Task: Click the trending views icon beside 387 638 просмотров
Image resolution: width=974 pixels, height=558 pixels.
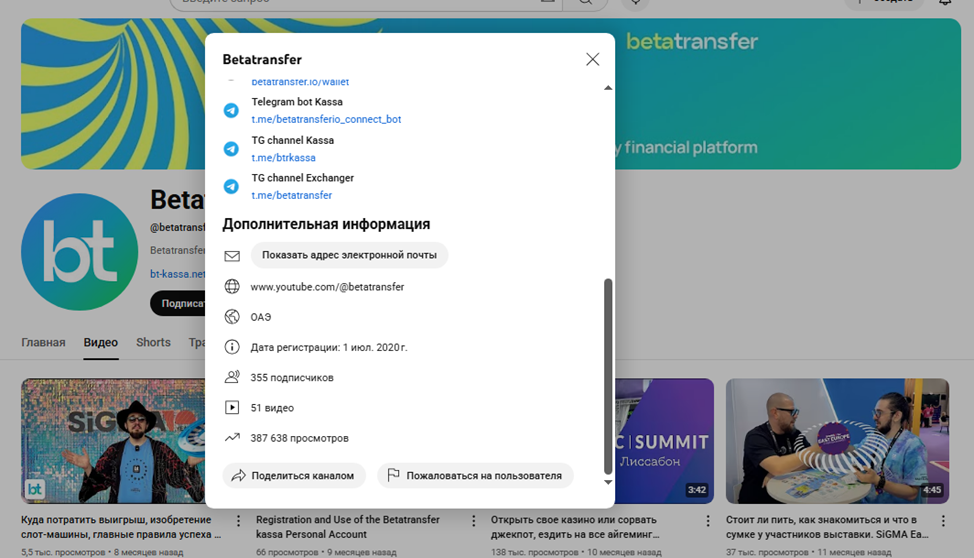Action: point(232,437)
